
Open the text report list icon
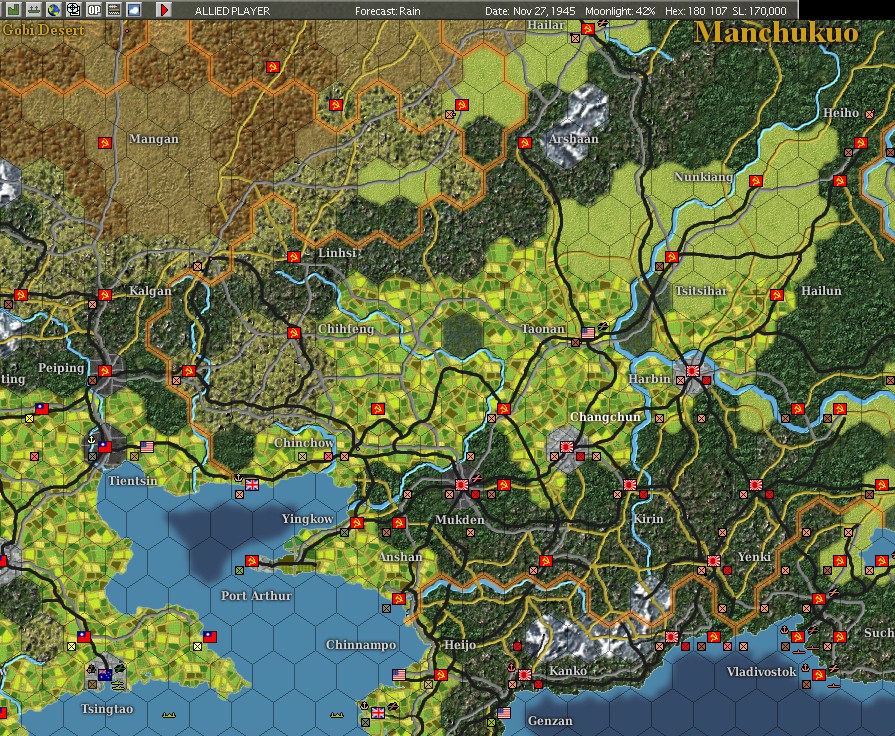point(114,9)
